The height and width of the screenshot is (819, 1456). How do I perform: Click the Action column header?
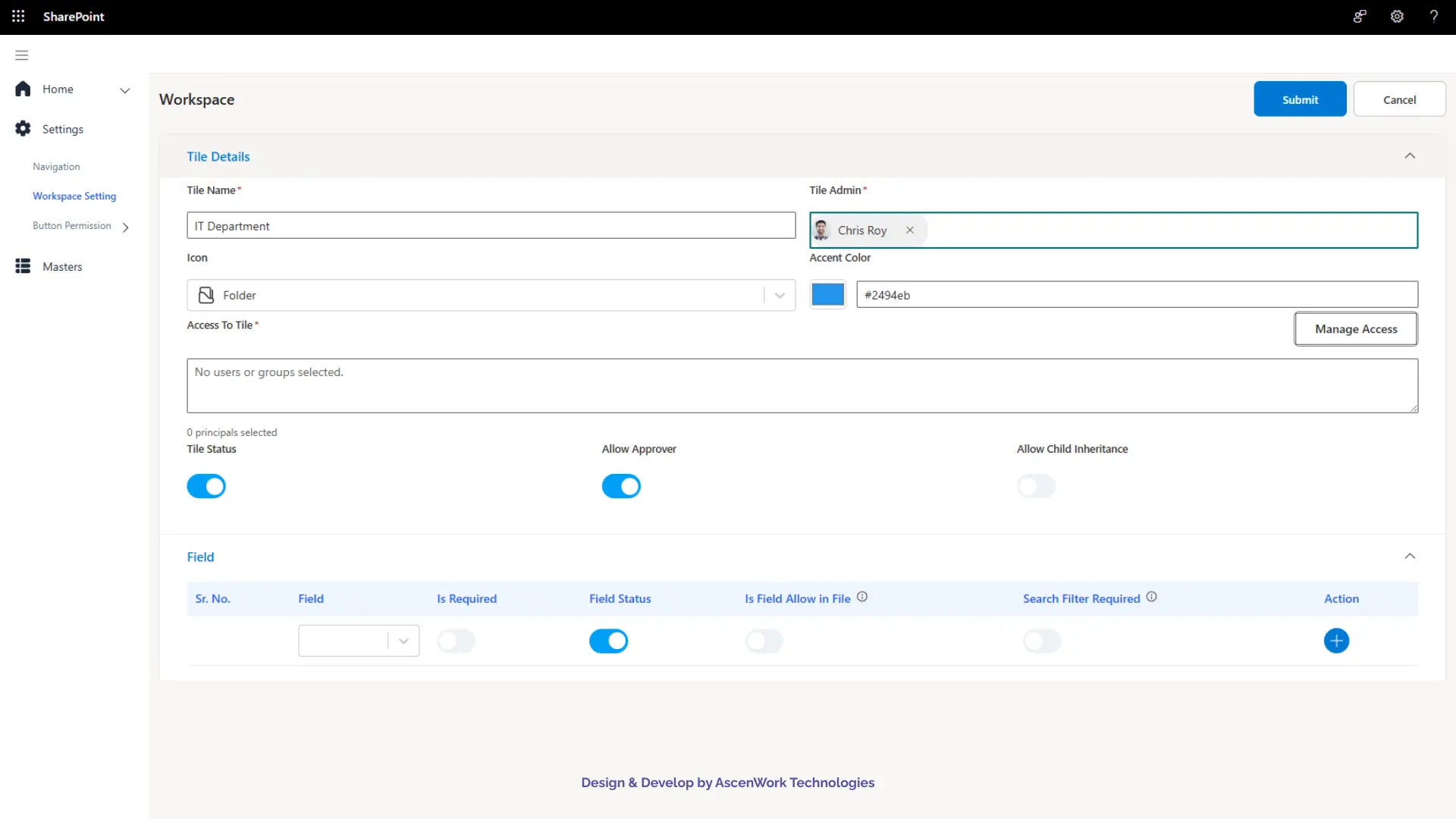pyautogui.click(x=1341, y=598)
